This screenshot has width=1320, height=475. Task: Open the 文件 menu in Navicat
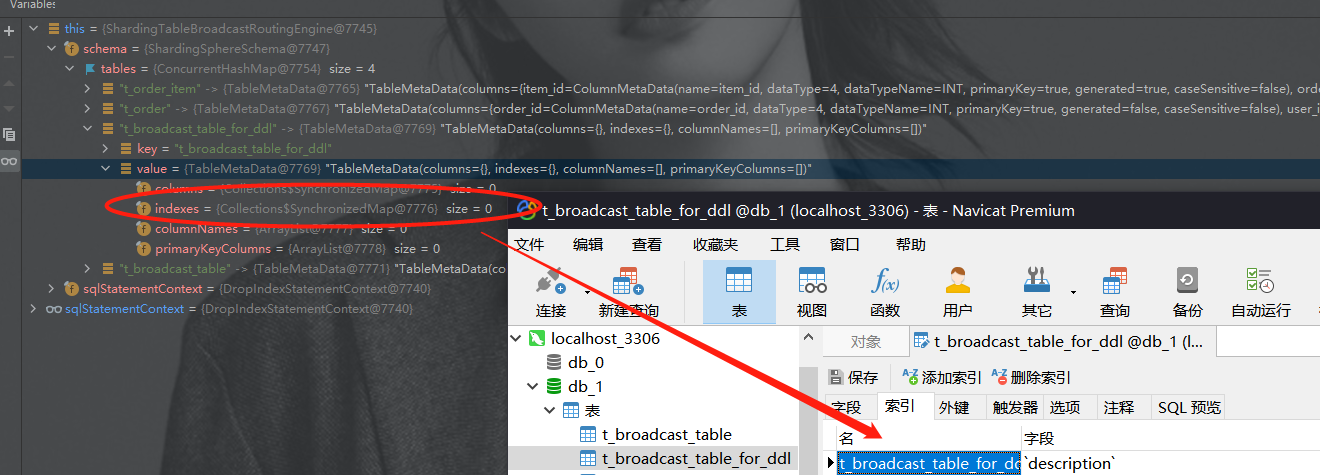coord(529,244)
